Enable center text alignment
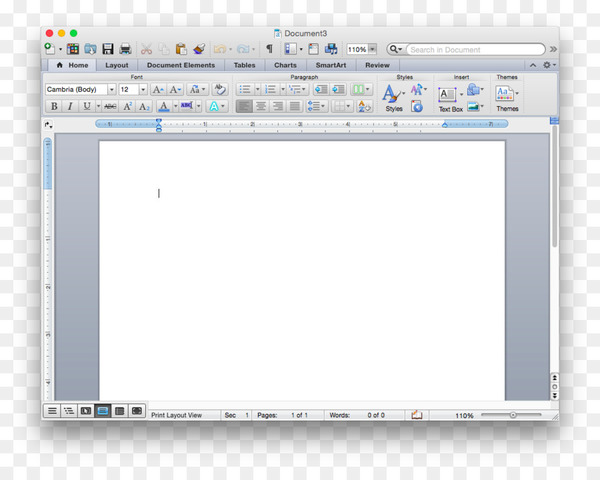 (x=261, y=106)
